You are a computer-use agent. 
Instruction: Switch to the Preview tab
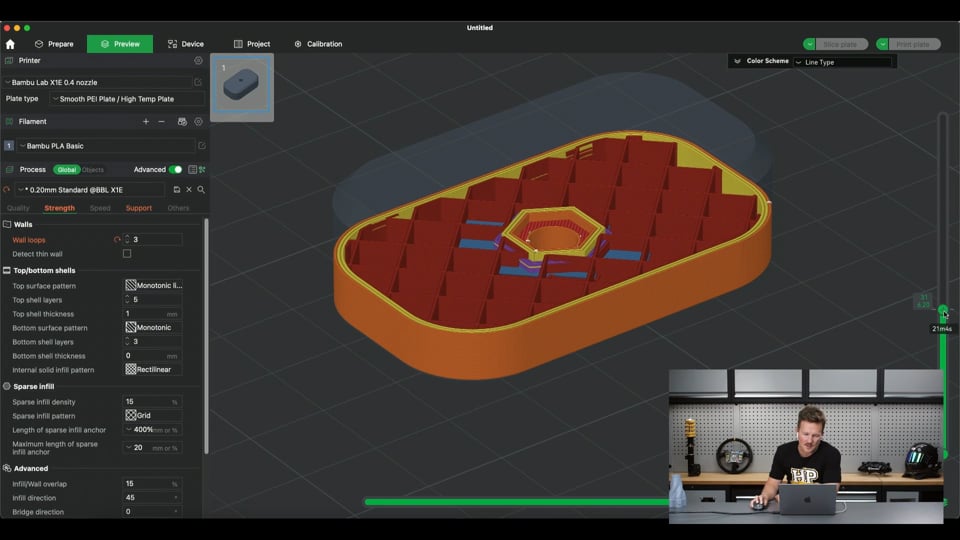tap(120, 44)
